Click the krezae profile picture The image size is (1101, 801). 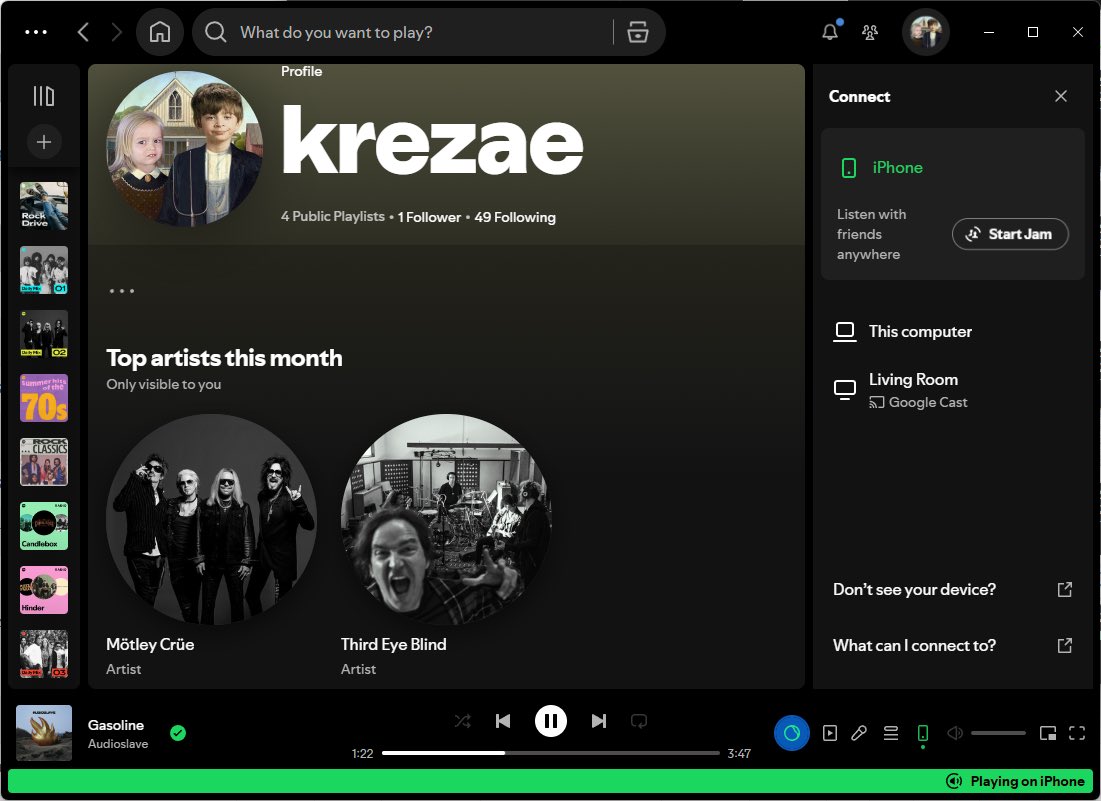[184, 148]
